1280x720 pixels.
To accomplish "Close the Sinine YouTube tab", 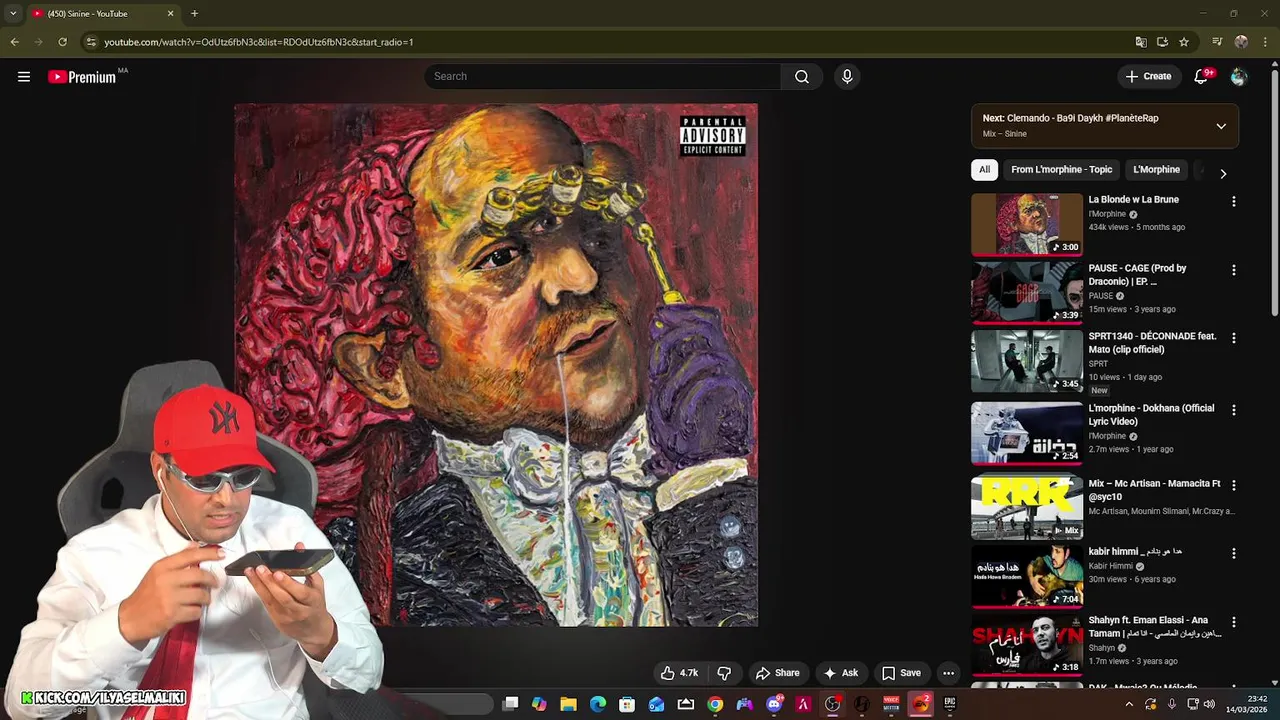I will pyautogui.click(x=170, y=14).
